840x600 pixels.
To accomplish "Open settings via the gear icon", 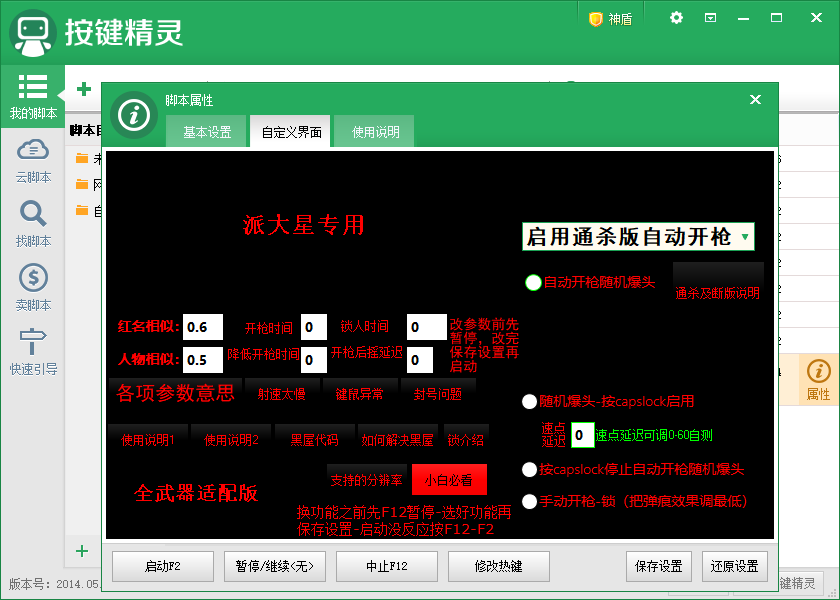I will pyautogui.click(x=676, y=17).
